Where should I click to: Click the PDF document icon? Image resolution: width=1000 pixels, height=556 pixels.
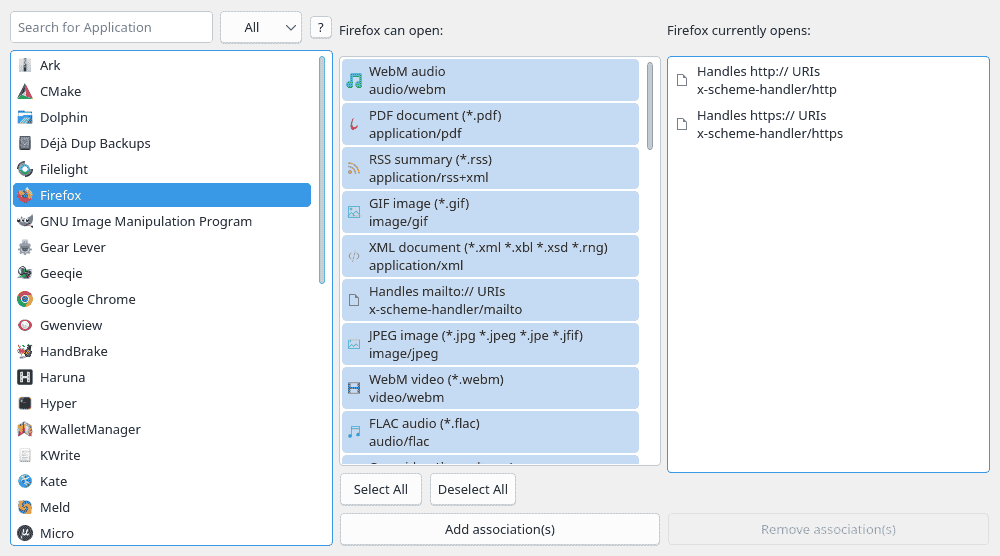coord(354,124)
